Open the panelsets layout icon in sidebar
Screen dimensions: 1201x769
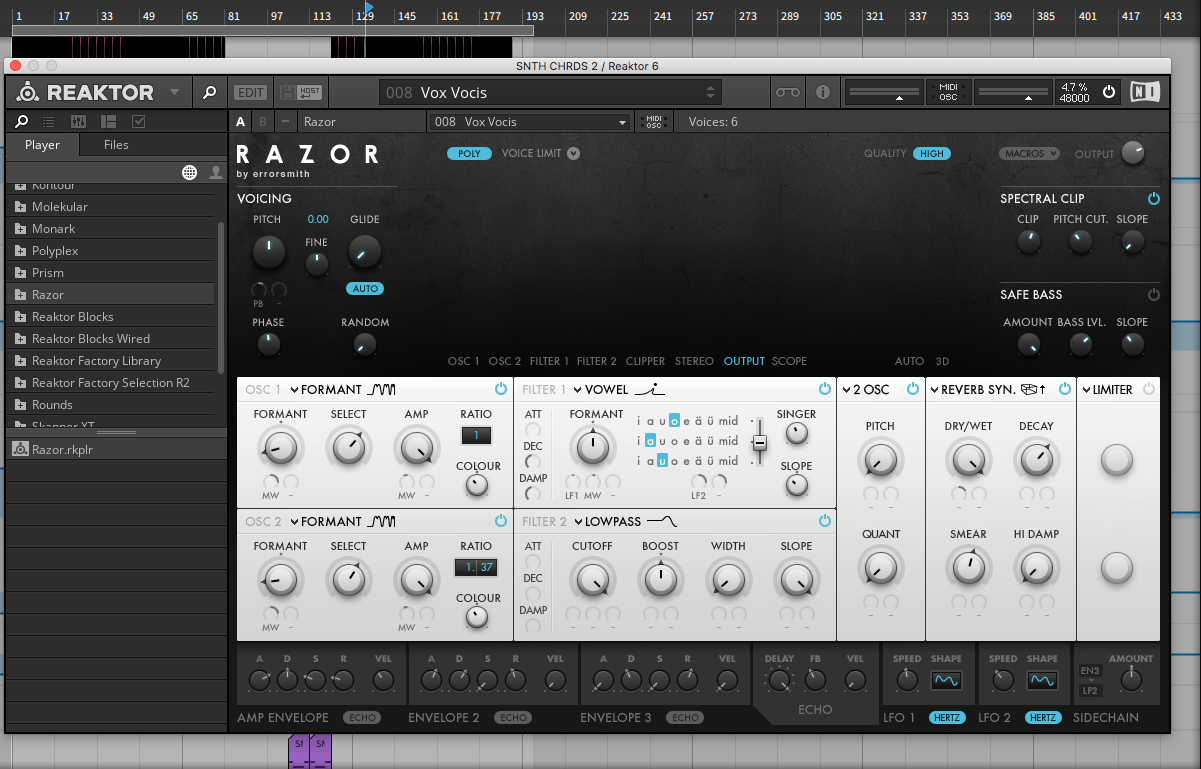(108, 121)
